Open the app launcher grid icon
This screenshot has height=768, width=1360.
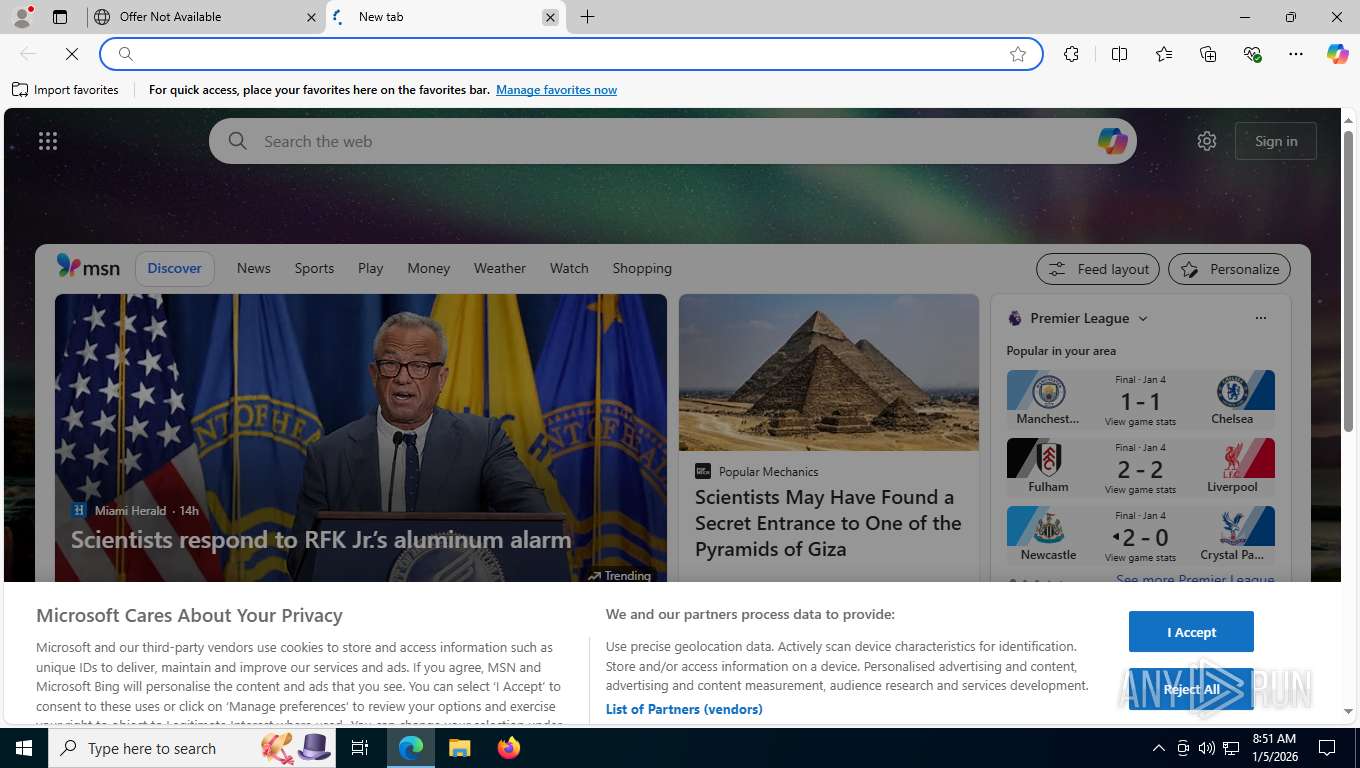tap(48, 141)
